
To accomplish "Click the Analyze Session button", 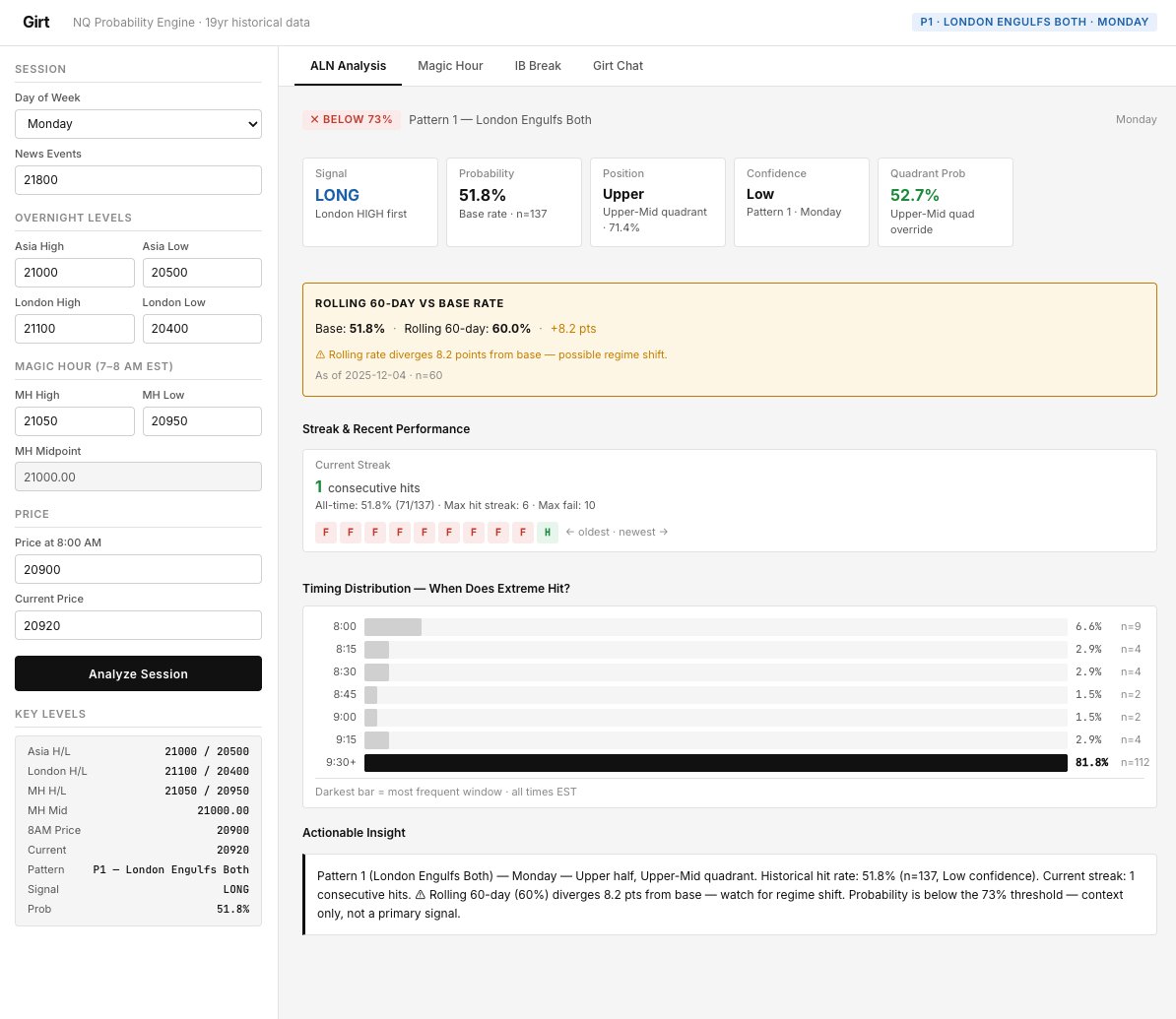I will point(138,673).
